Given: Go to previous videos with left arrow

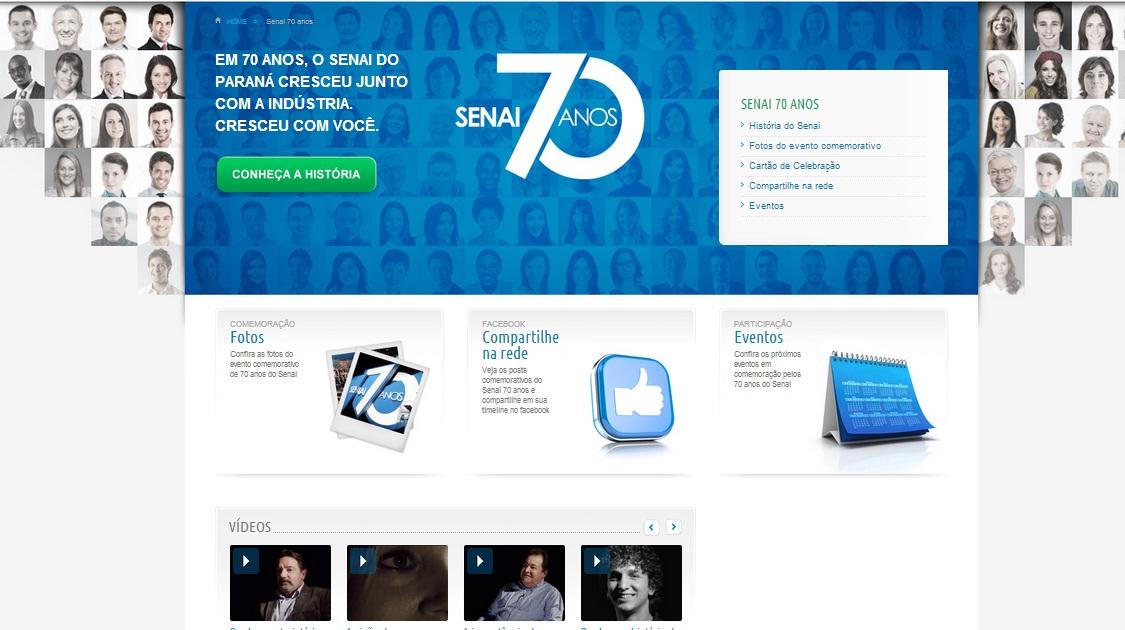Looking at the screenshot, I should pyautogui.click(x=651, y=527).
